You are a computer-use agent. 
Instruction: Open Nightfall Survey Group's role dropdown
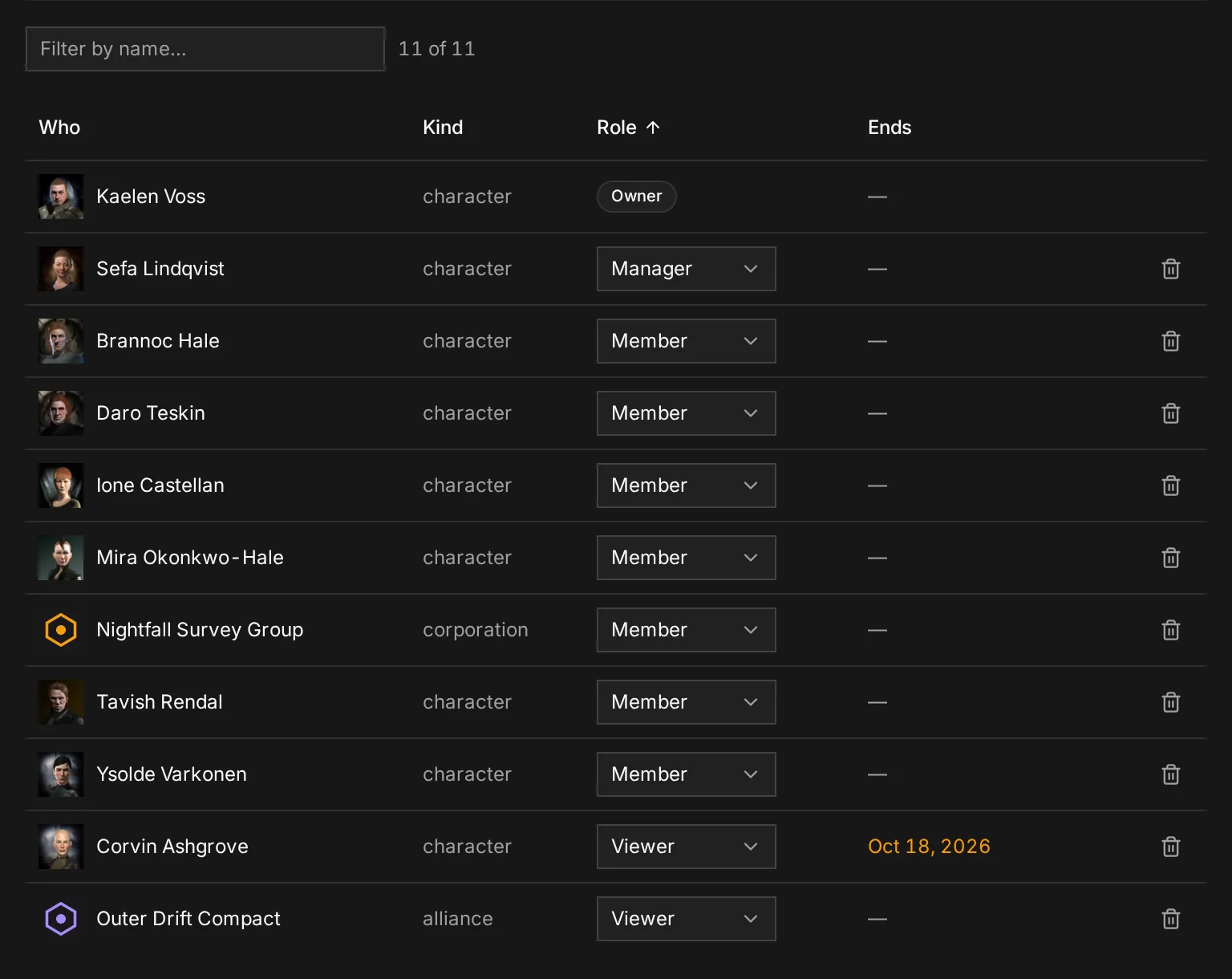(x=686, y=630)
